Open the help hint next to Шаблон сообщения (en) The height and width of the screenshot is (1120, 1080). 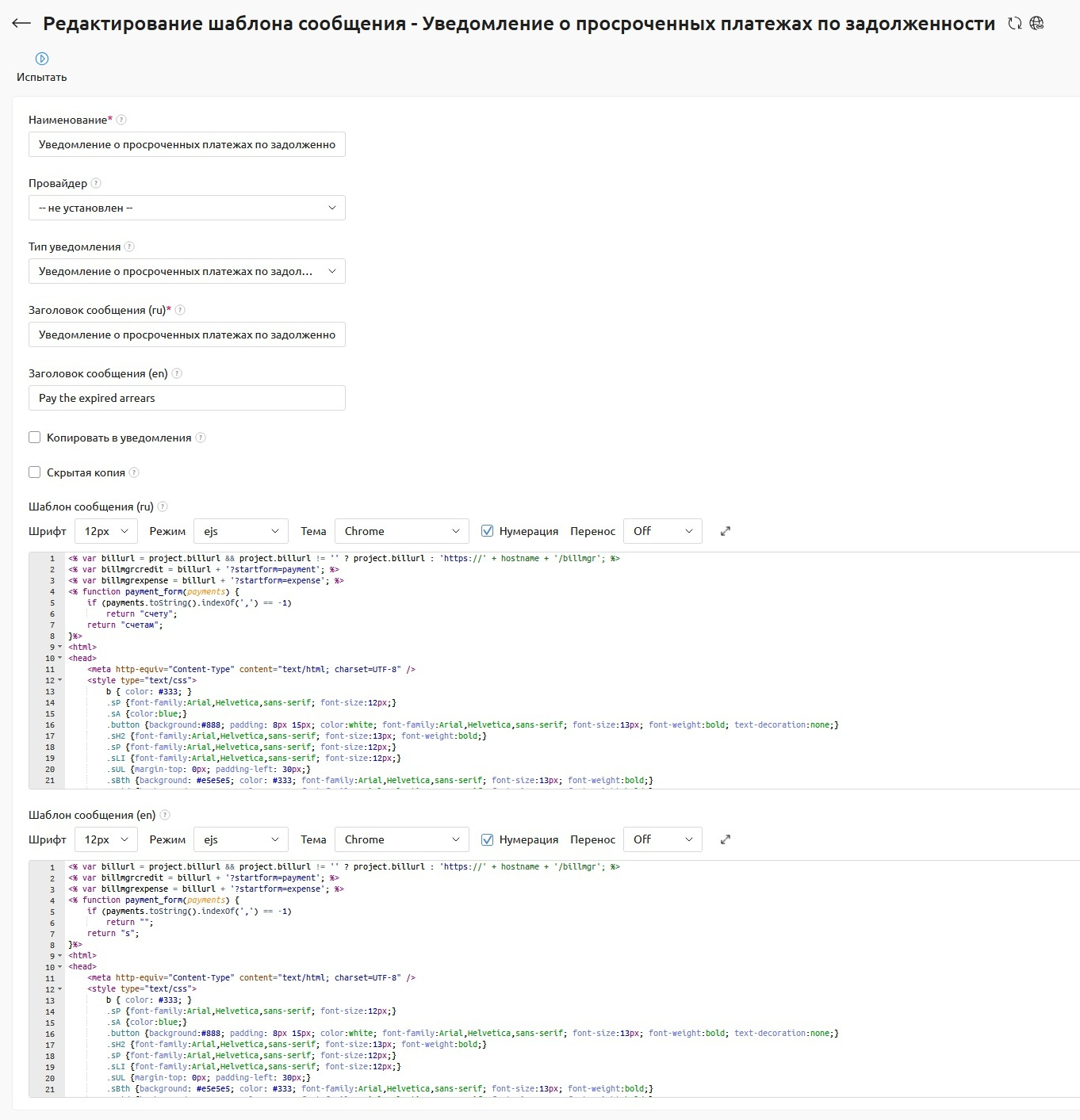point(165,815)
